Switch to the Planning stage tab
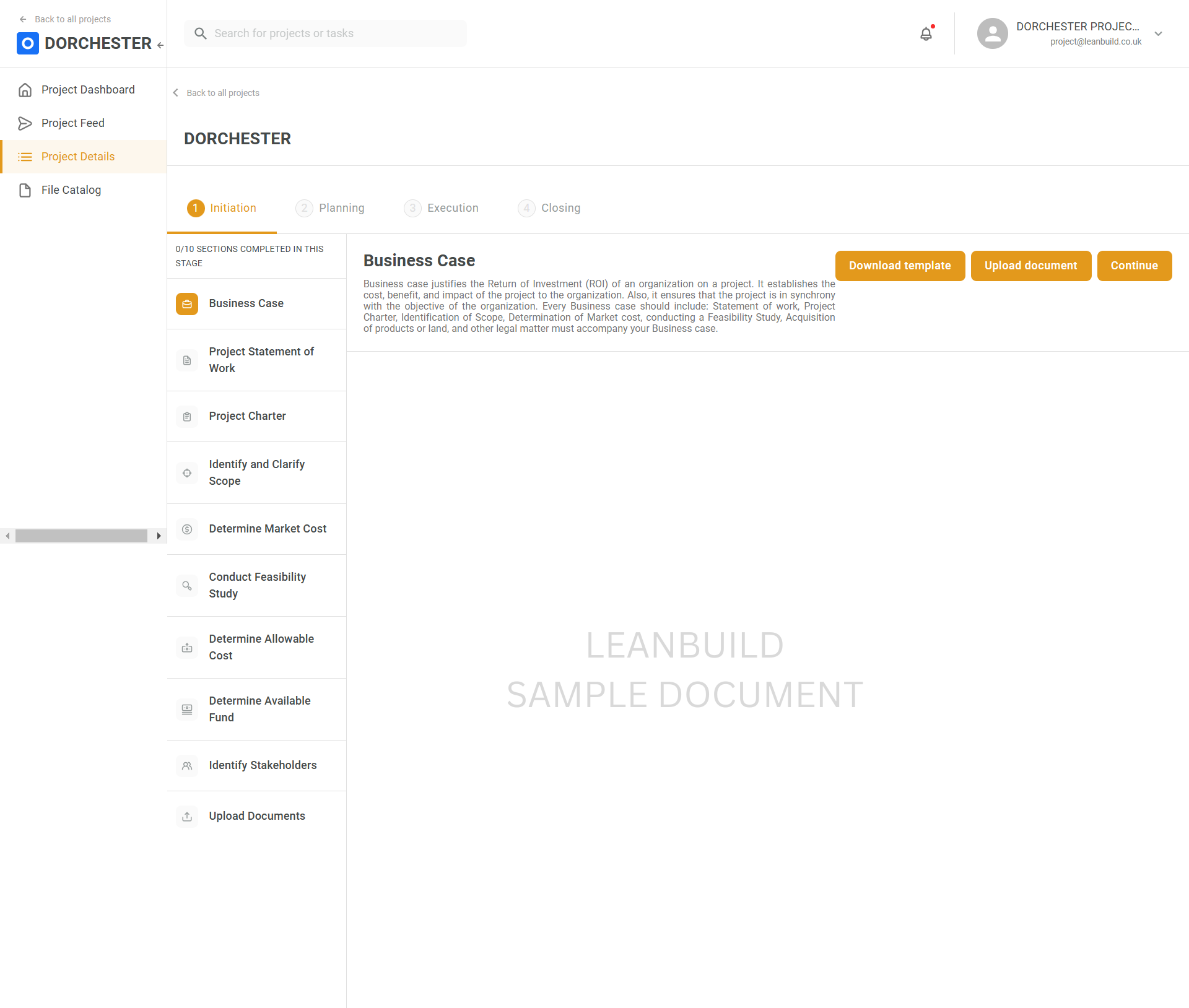 pos(330,208)
